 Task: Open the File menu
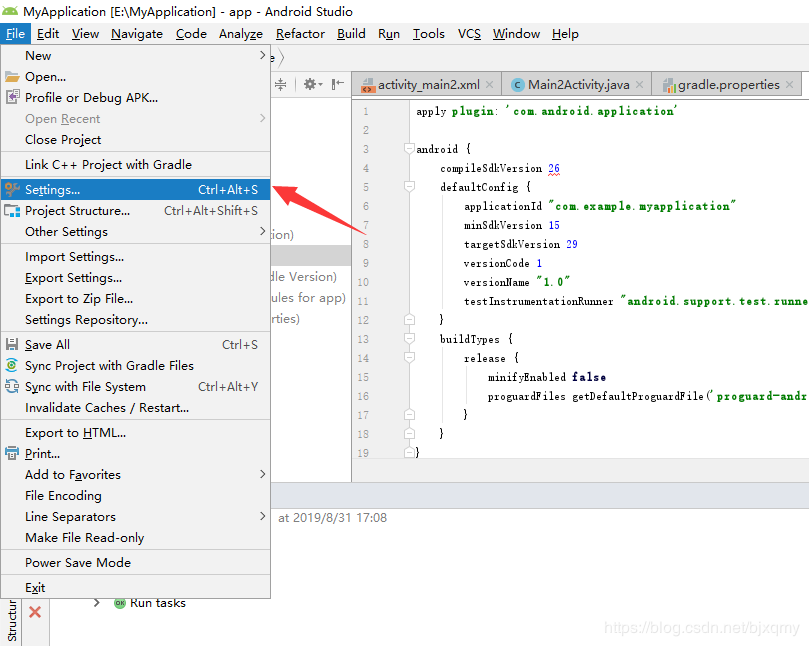tap(15, 34)
